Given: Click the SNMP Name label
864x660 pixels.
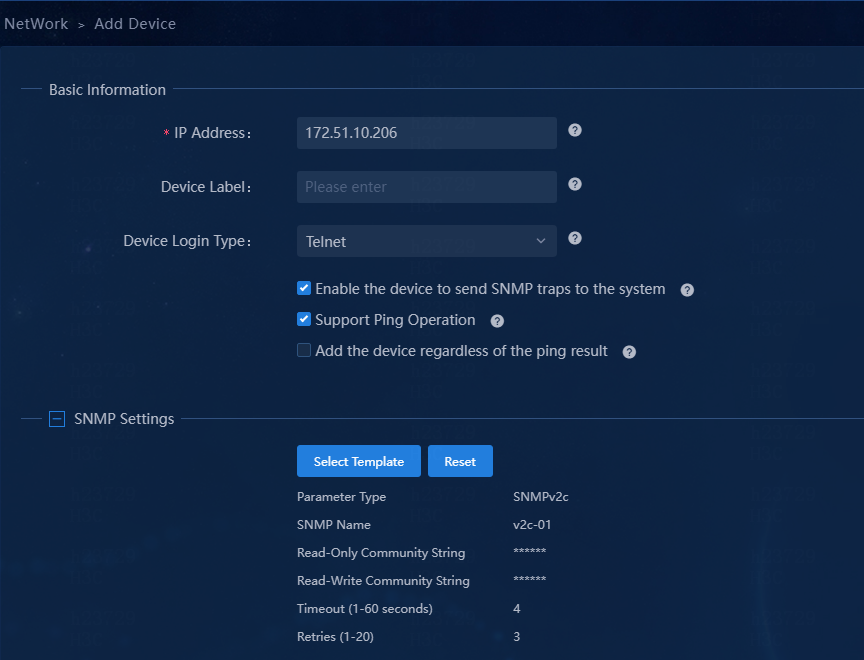Looking at the screenshot, I should [x=333, y=524].
